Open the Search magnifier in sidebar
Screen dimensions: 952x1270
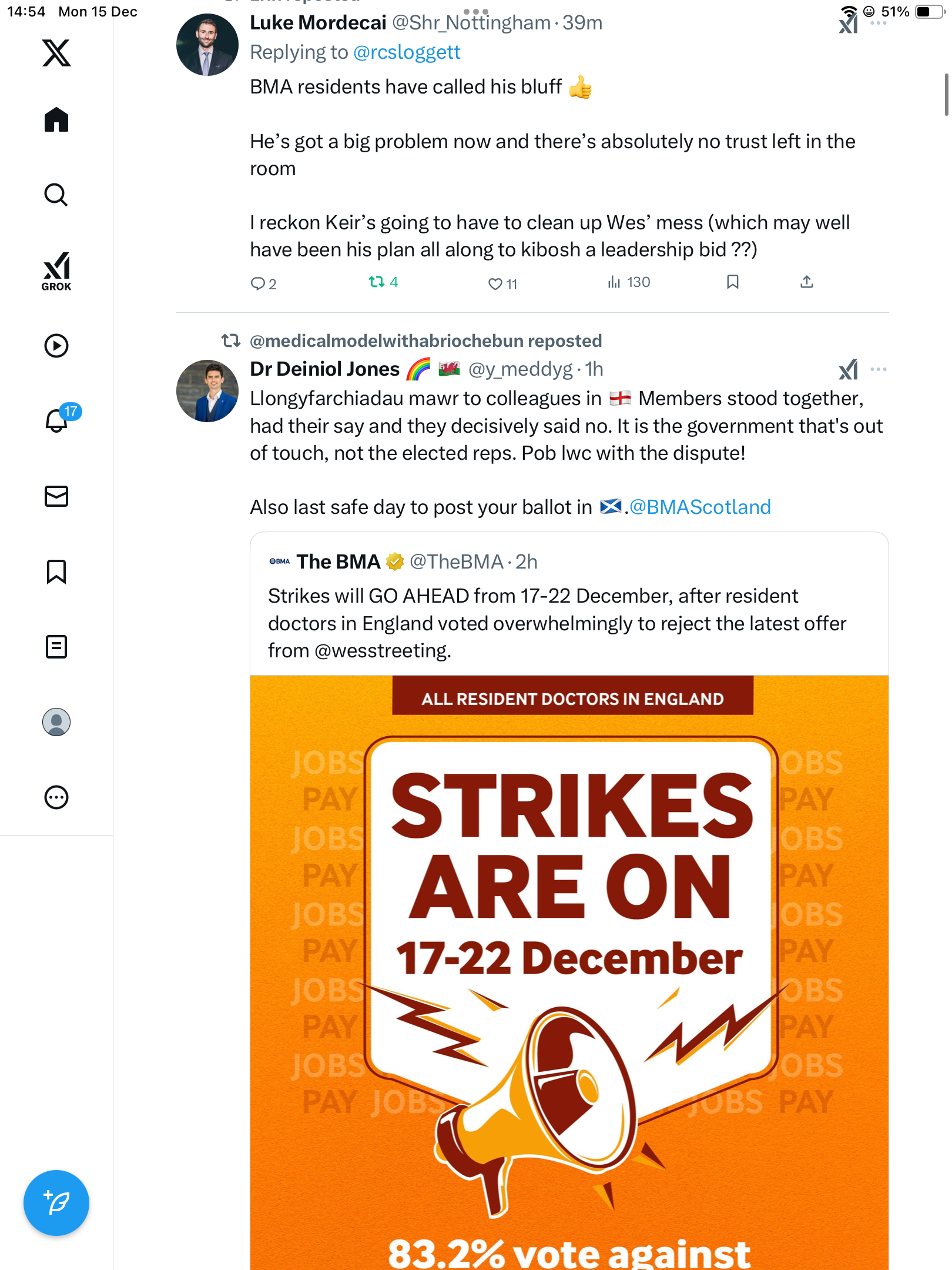[56, 195]
